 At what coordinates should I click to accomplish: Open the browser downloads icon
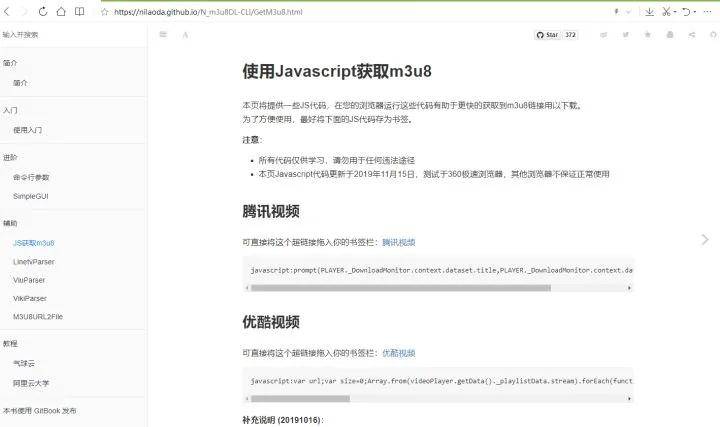click(x=649, y=12)
